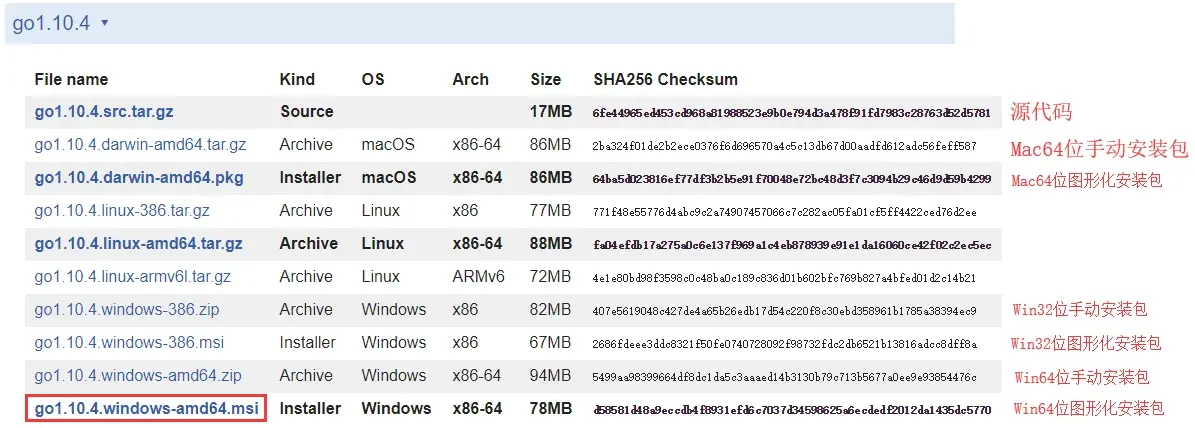Download highlighted go1.10.4.windows-amd64.msi installer
Image resolution: width=1195 pixels, height=428 pixels.
point(146,409)
